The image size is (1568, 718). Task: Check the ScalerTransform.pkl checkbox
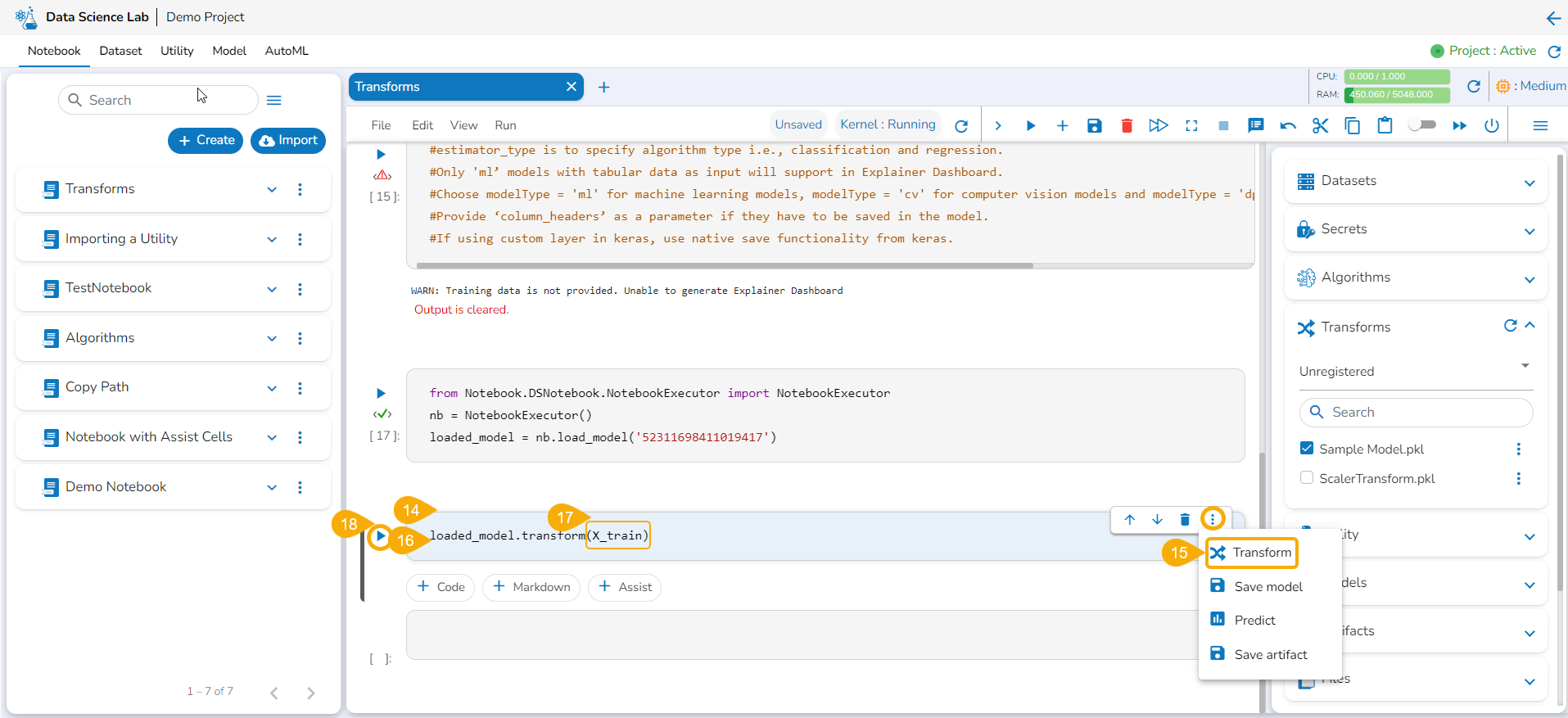point(1307,478)
